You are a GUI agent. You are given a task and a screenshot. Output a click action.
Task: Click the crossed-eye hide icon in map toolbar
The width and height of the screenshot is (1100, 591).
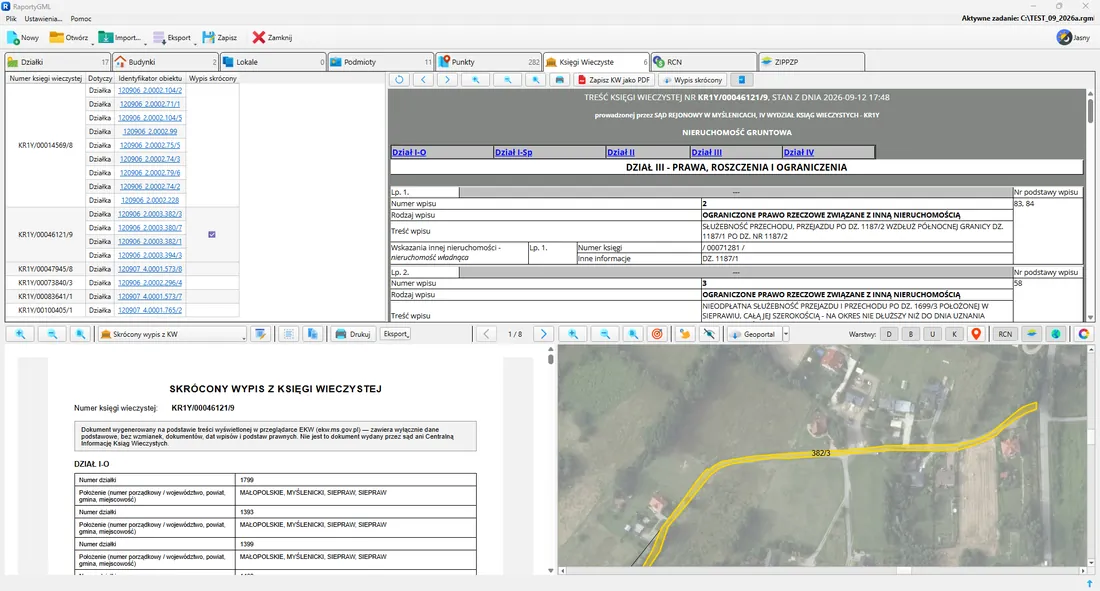[x=710, y=334]
